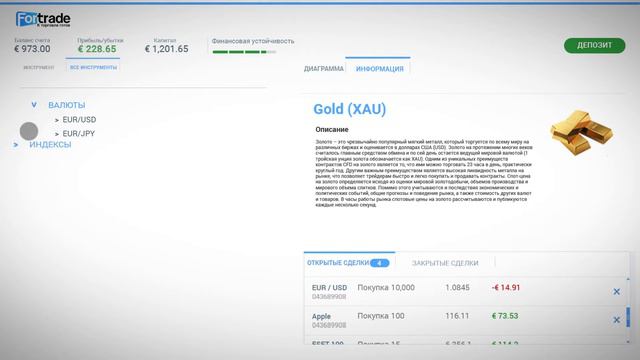Click the Gold (XAU) heading
The width and height of the screenshot is (640, 360).
point(349,109)
